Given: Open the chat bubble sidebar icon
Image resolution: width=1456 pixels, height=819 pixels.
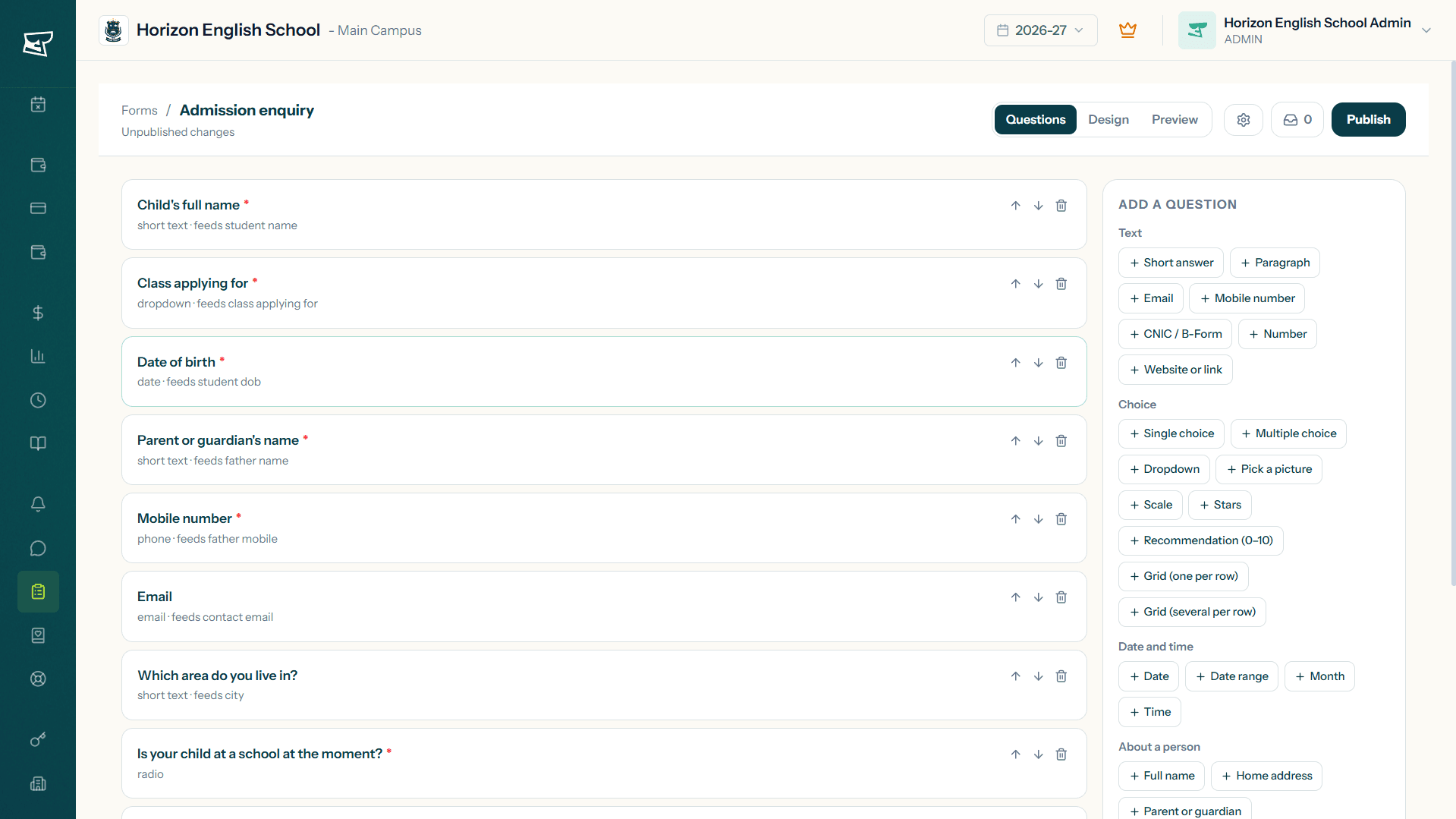Looking at the screenshot, I should 38,548.
